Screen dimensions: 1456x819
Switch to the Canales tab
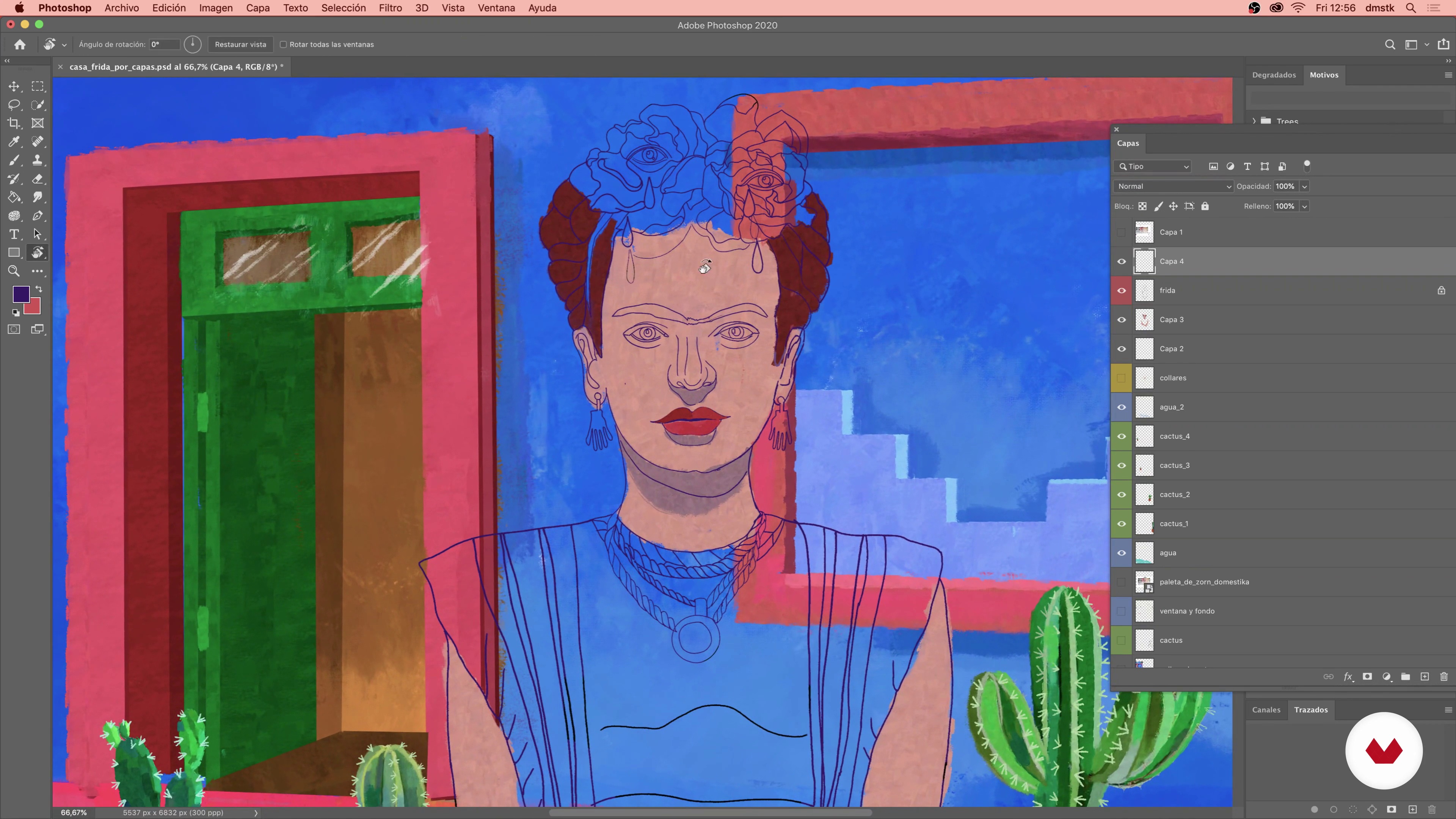1266,710
